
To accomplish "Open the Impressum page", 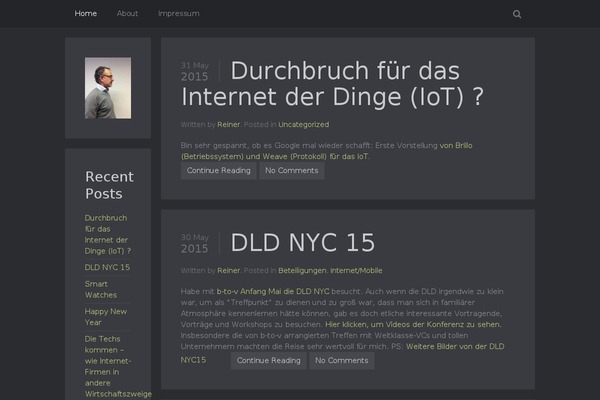I will [179, 13].
